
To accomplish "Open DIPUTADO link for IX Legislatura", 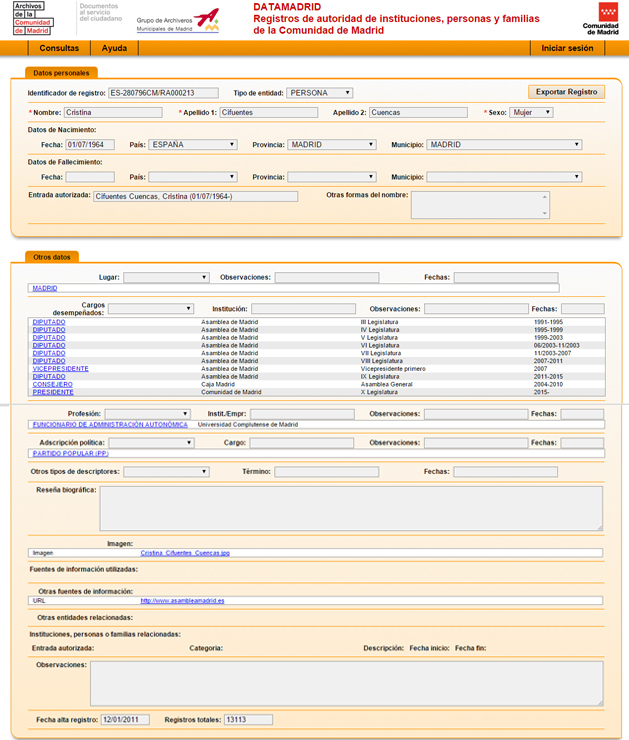I will tap(49, 377).
